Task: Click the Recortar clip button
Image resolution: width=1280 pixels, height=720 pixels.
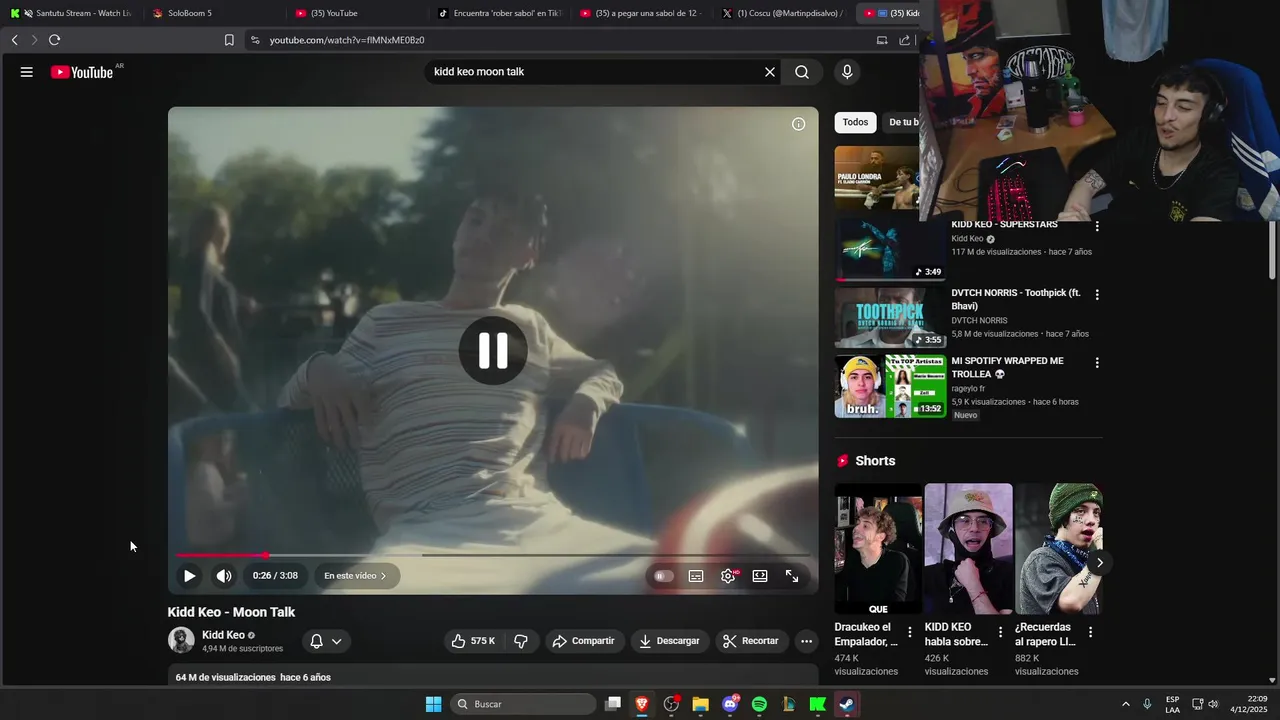Action: (x=751, y=641)
